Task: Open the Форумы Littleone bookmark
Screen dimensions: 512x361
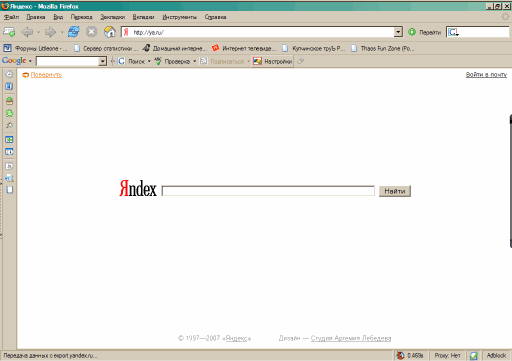Action: pyautogui.click(x=35, y=48)
